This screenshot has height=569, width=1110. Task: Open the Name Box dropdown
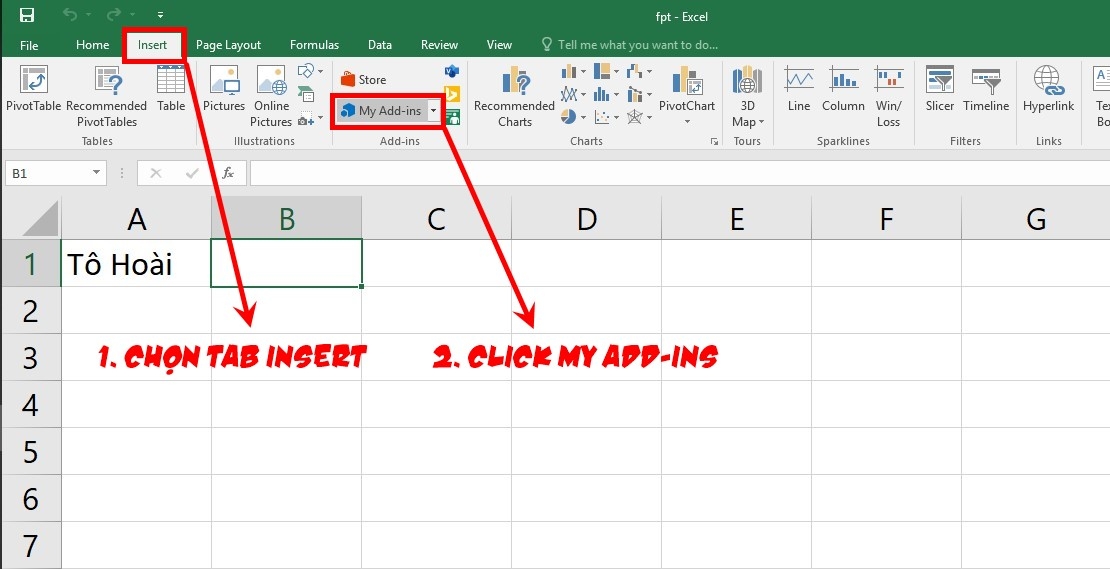tap(96, 173)
